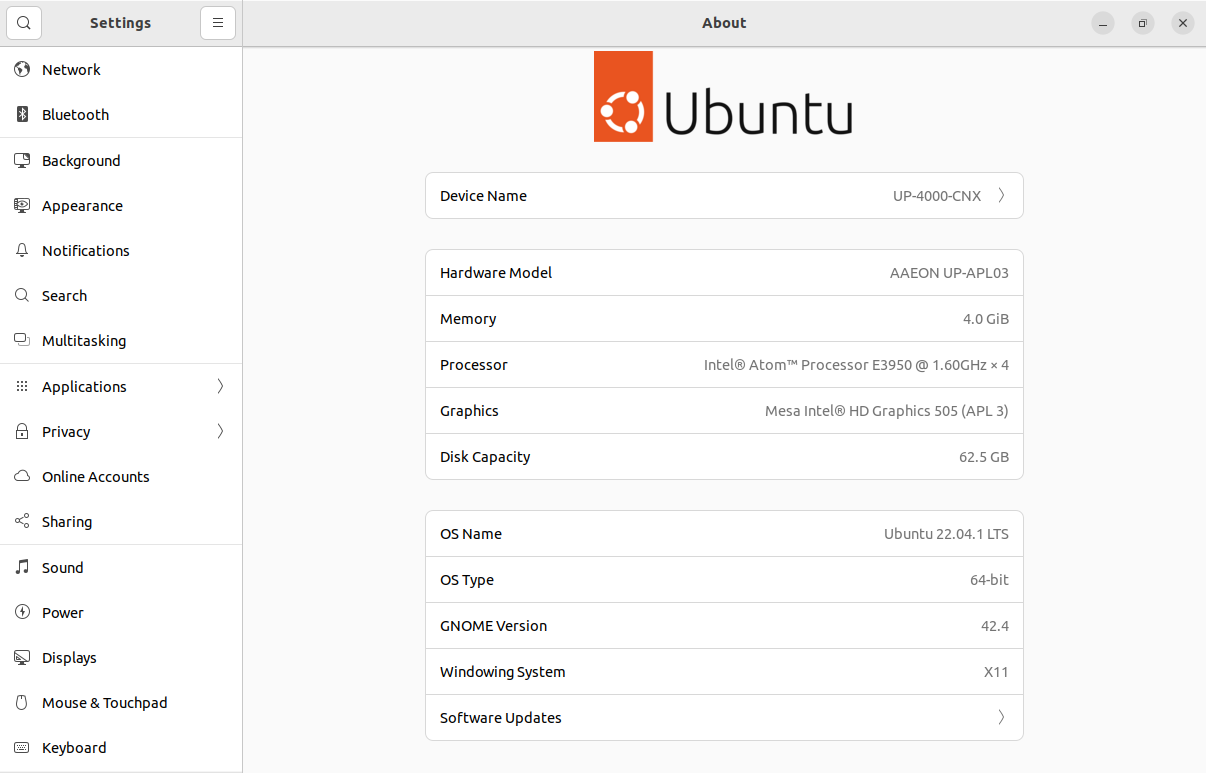Click the Sharing icon in sidebar
Screen dimensions: 1206x773
click(22, 522)
